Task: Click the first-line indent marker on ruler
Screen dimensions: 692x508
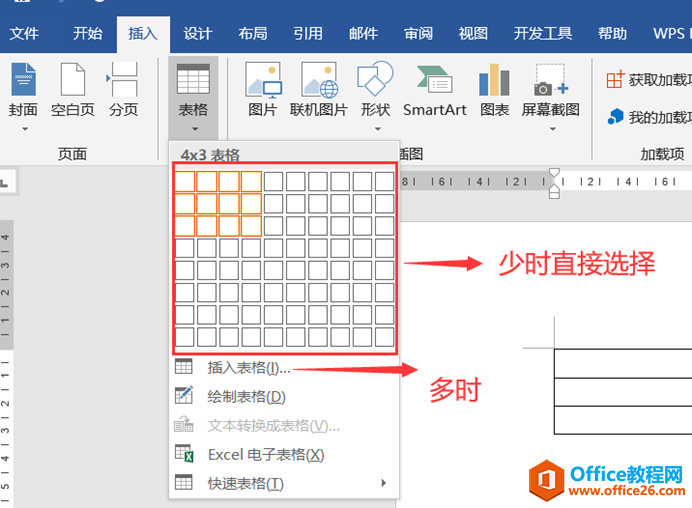Action: (554, 173)
